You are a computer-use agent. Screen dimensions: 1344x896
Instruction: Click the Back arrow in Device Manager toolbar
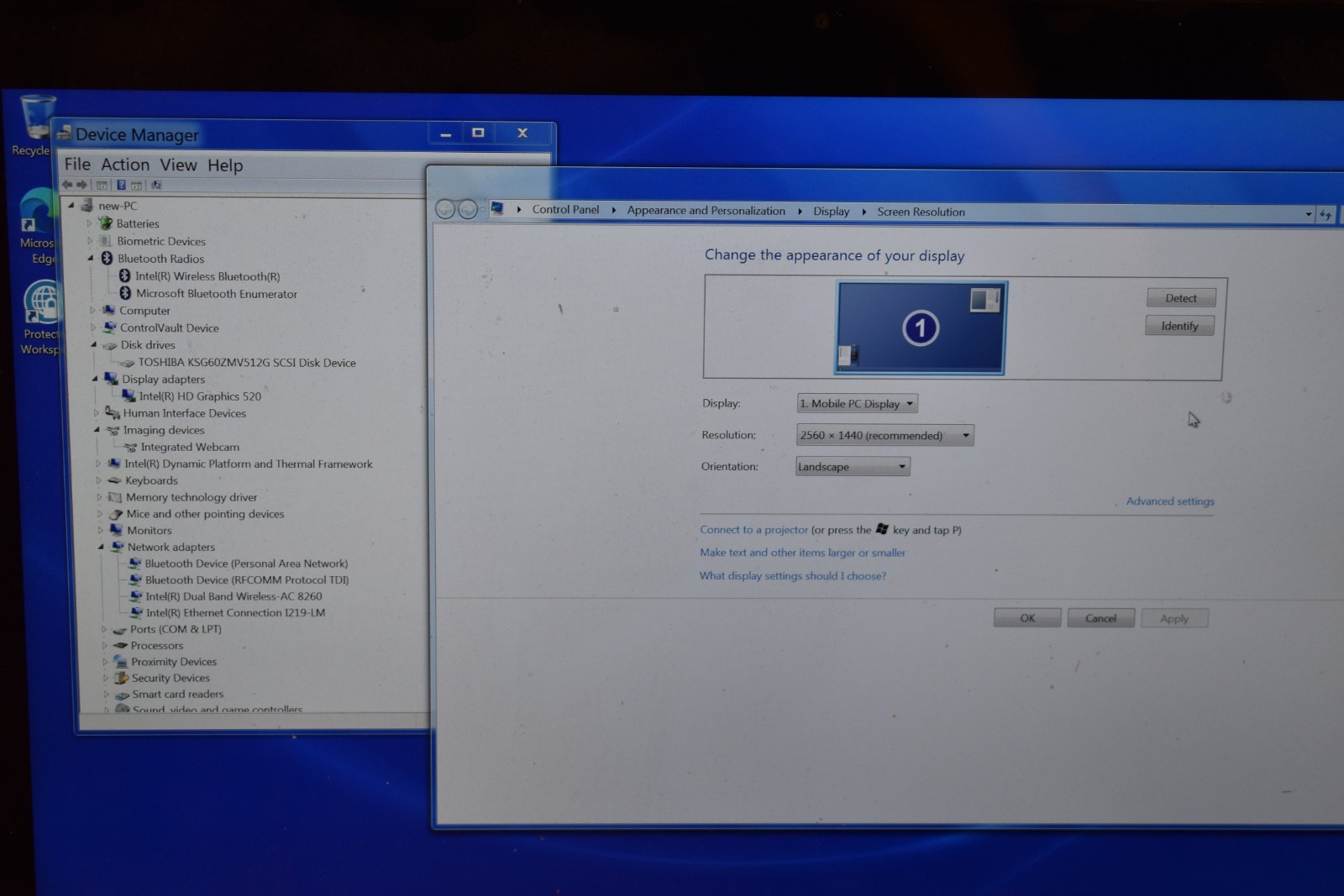coord(67,185)
